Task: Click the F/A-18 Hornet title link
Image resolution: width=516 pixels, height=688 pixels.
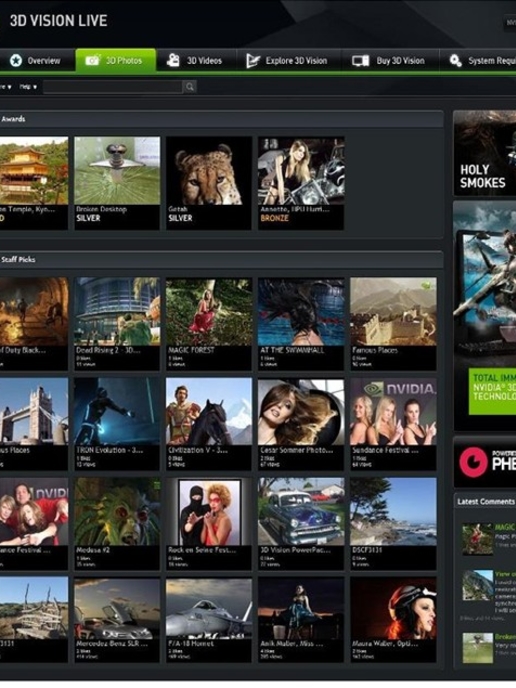Action: tap(191, 644)
